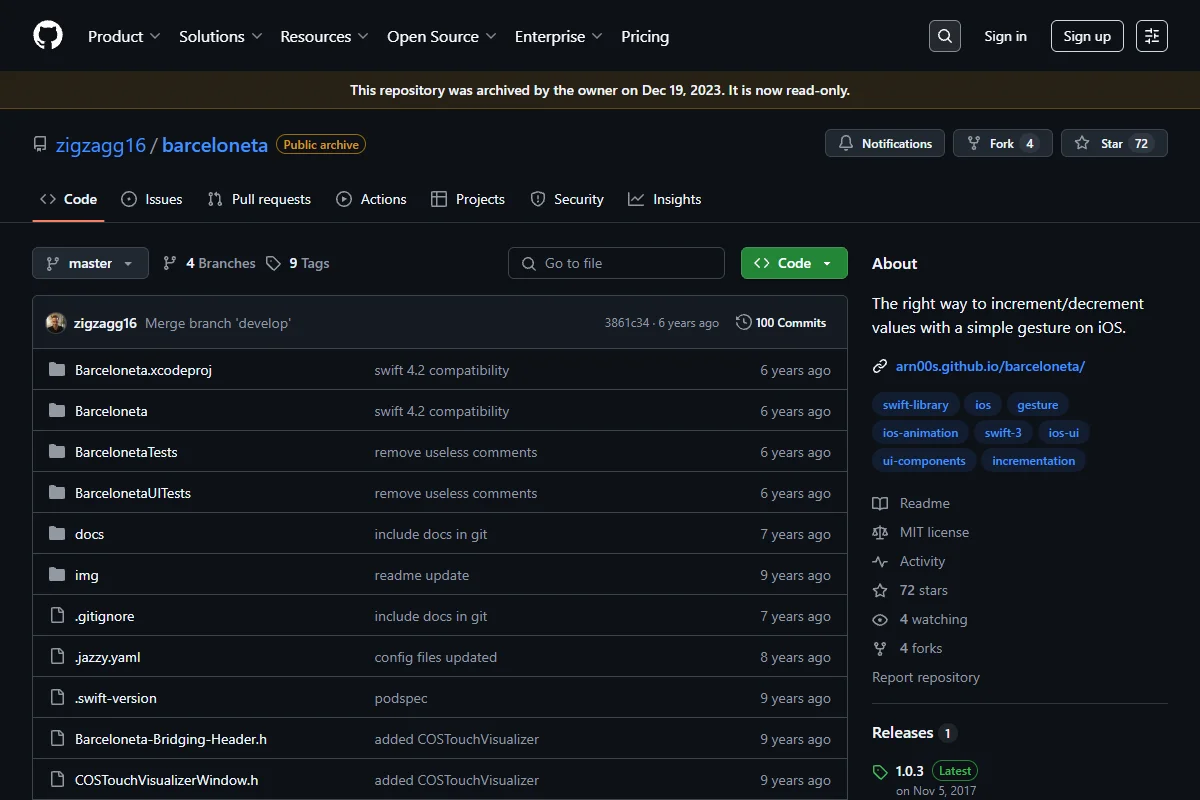
Task: Toggle Notifications bell for this repository
Action: 885,144
